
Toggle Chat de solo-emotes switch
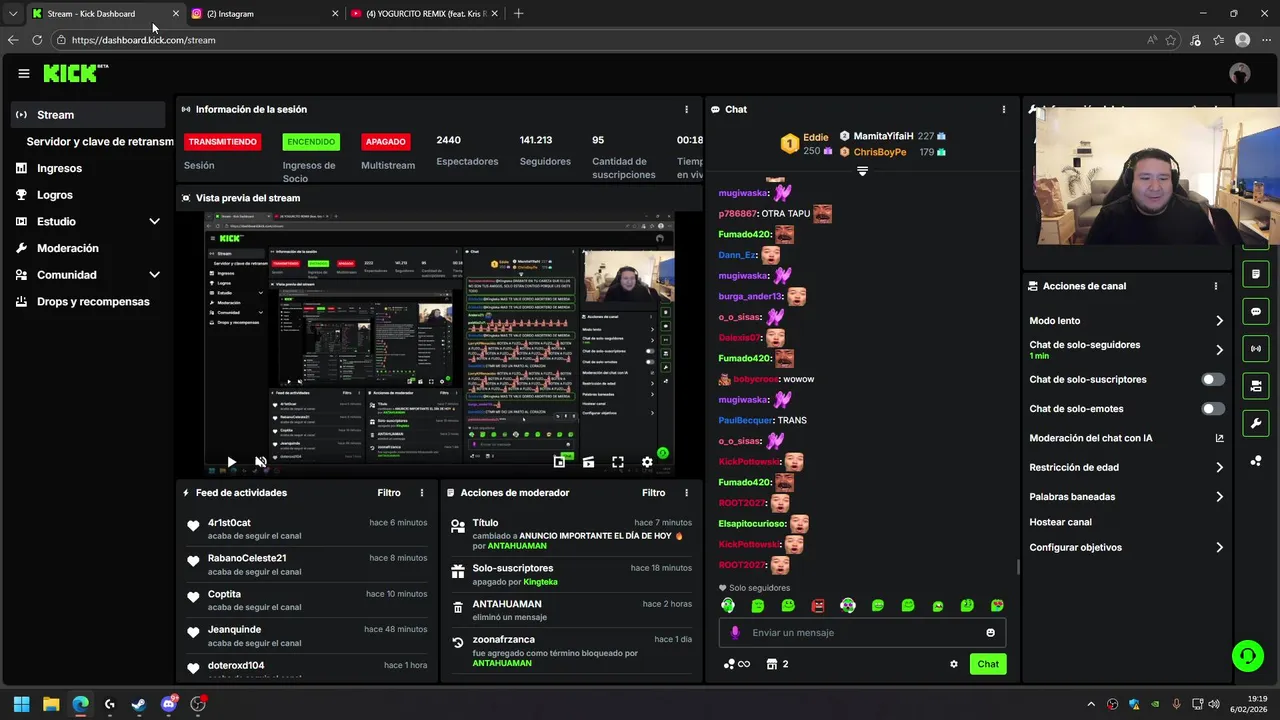[x=1213, y=409]
